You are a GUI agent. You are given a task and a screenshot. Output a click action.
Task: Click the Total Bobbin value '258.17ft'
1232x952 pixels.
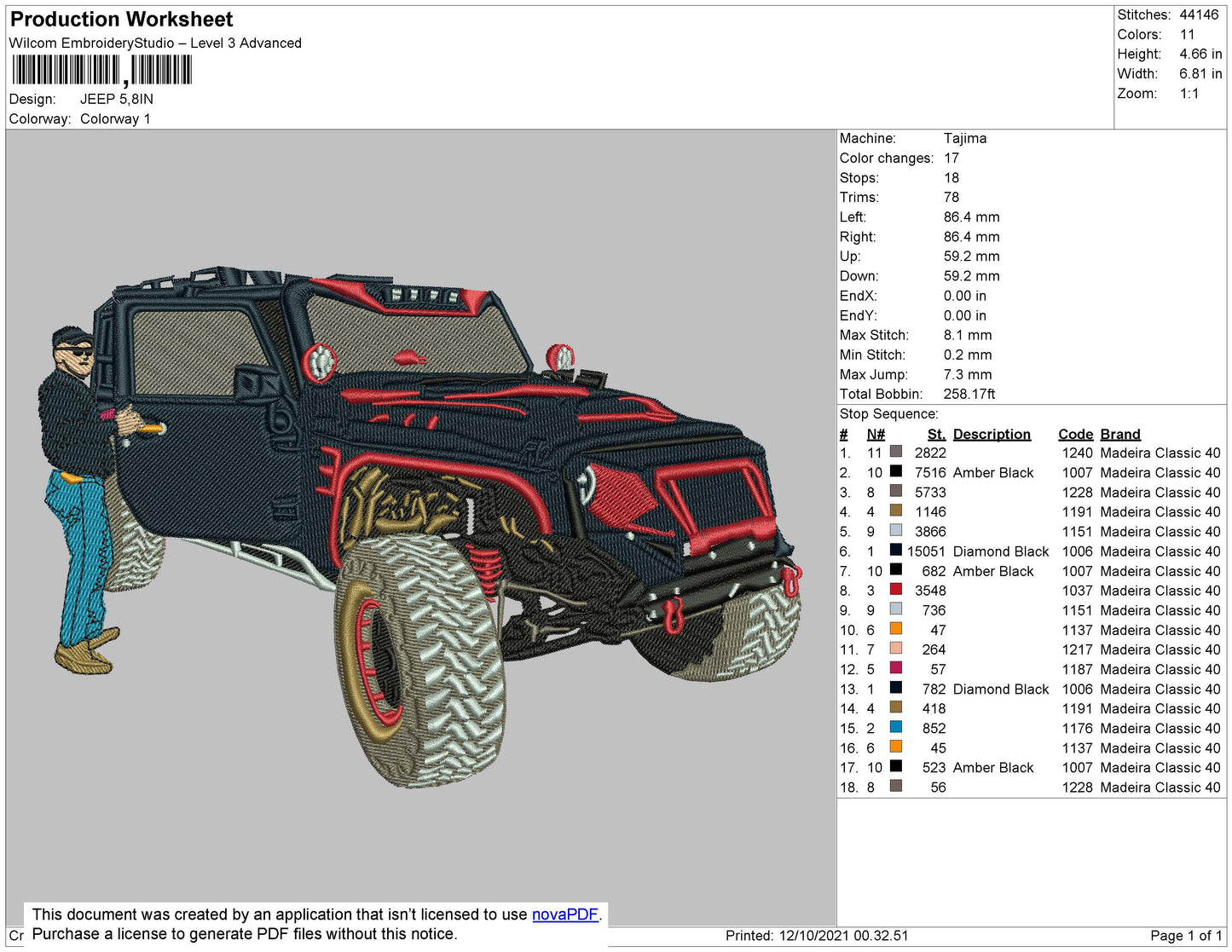(969, 394)
